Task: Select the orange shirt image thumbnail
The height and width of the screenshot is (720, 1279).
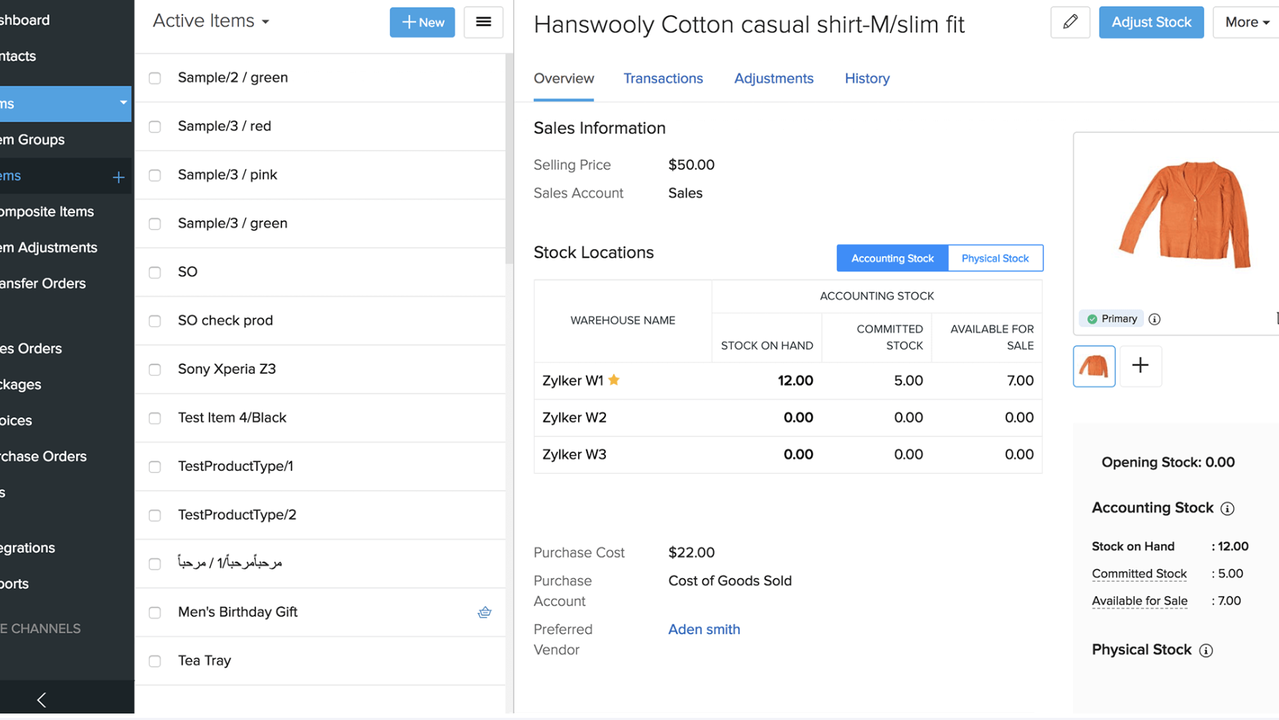Action: point(1094,366)
